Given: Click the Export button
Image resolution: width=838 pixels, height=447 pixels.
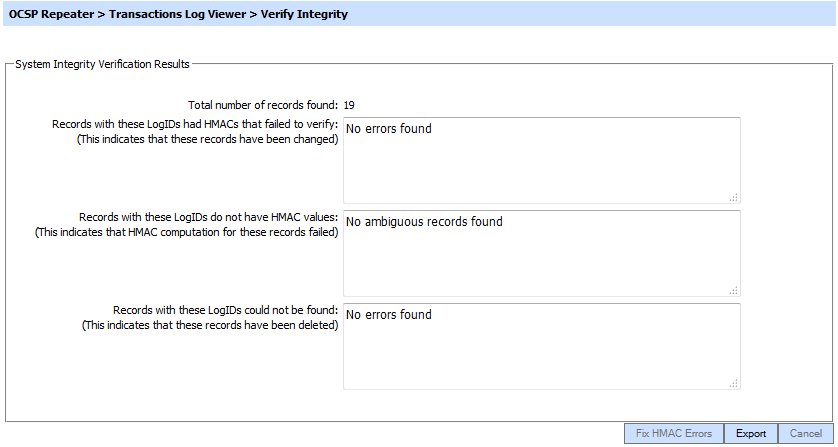Looking at the screenshot, I should tap(750, 433).
